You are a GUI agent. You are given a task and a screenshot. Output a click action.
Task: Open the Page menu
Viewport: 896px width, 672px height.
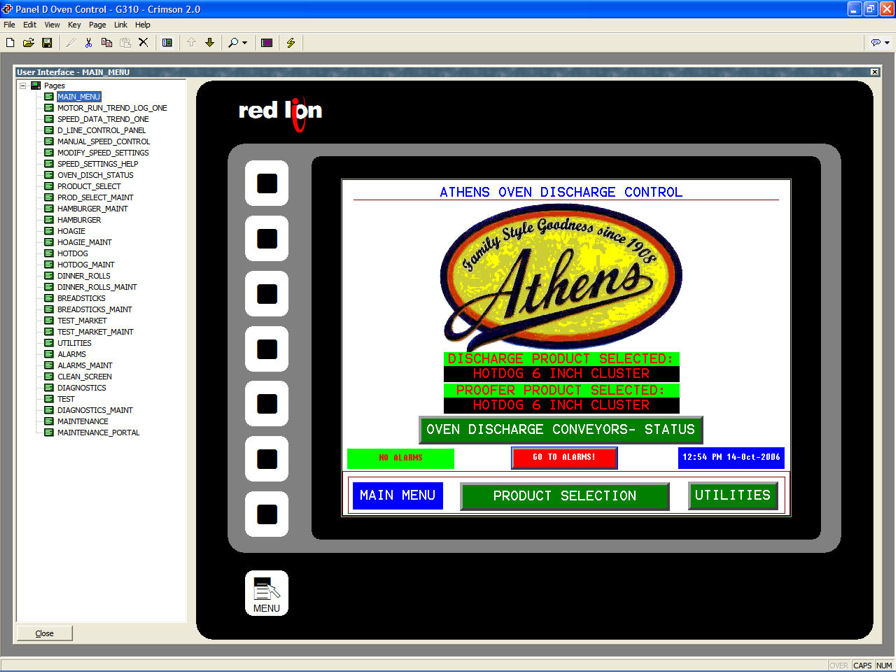[x=97, y=25]
